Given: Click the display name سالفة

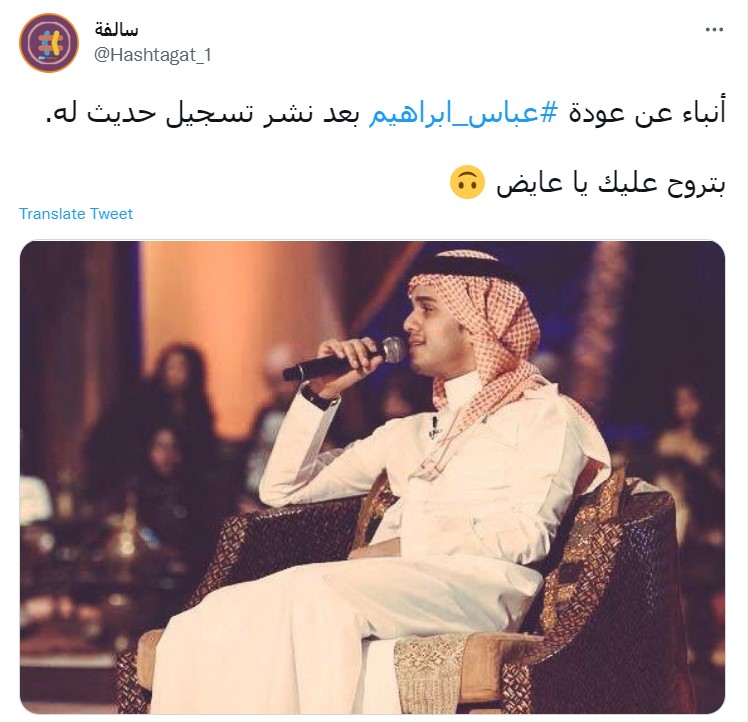Looking at the screenshot, I should pyautogui.click(x=116, y=30).
